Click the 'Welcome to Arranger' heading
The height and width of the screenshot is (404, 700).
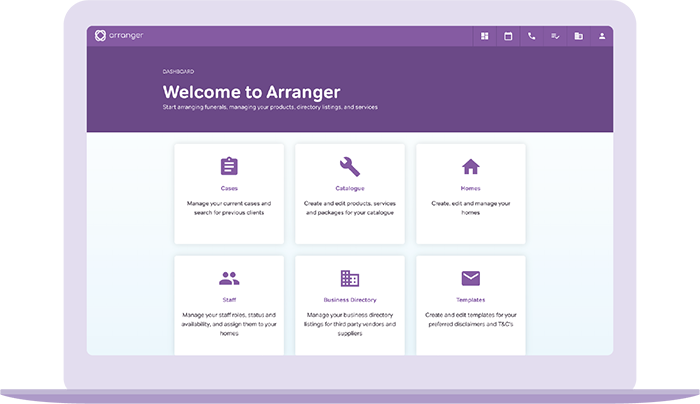251,92
